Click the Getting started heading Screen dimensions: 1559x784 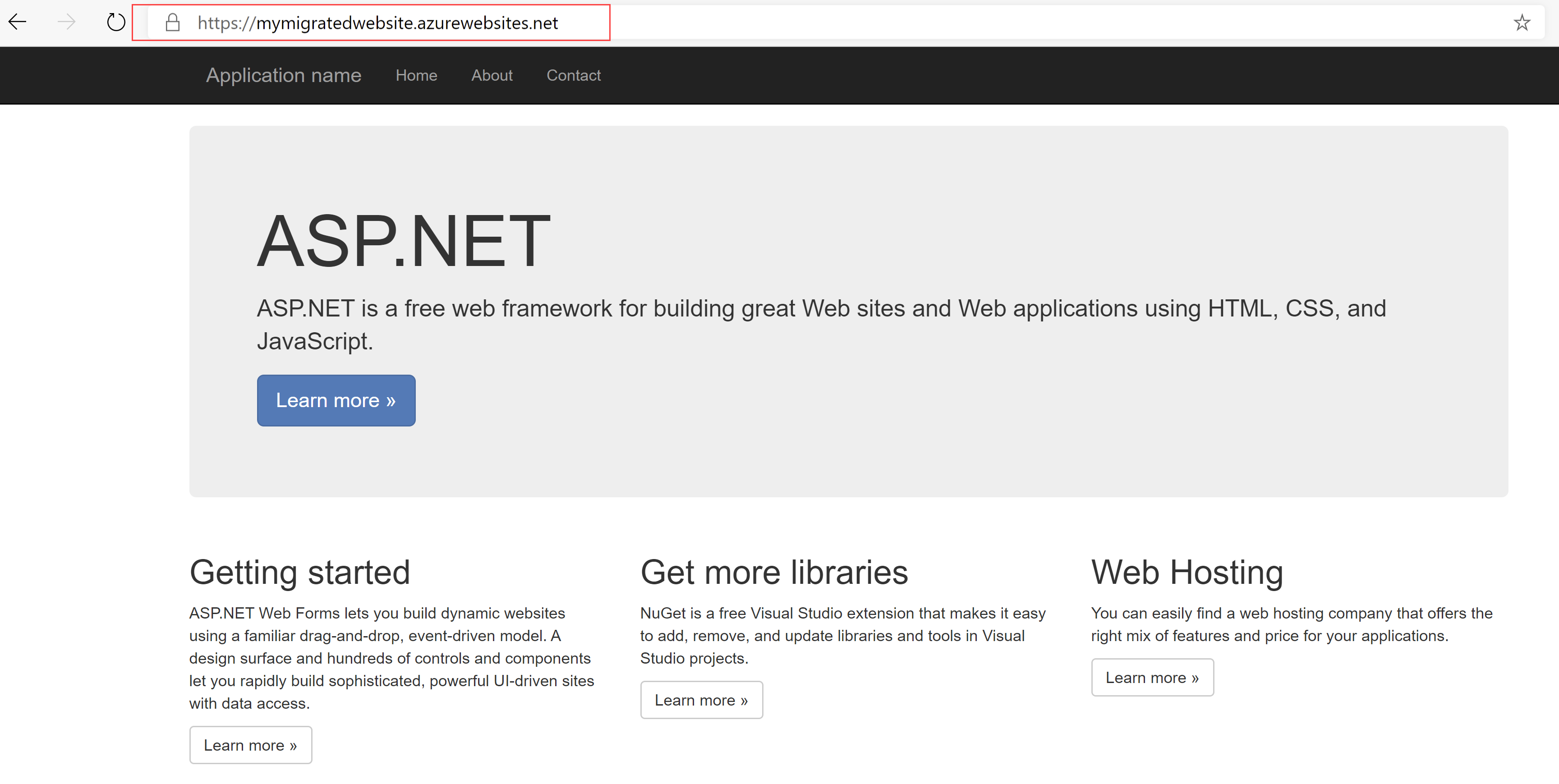tap(299, 572)
